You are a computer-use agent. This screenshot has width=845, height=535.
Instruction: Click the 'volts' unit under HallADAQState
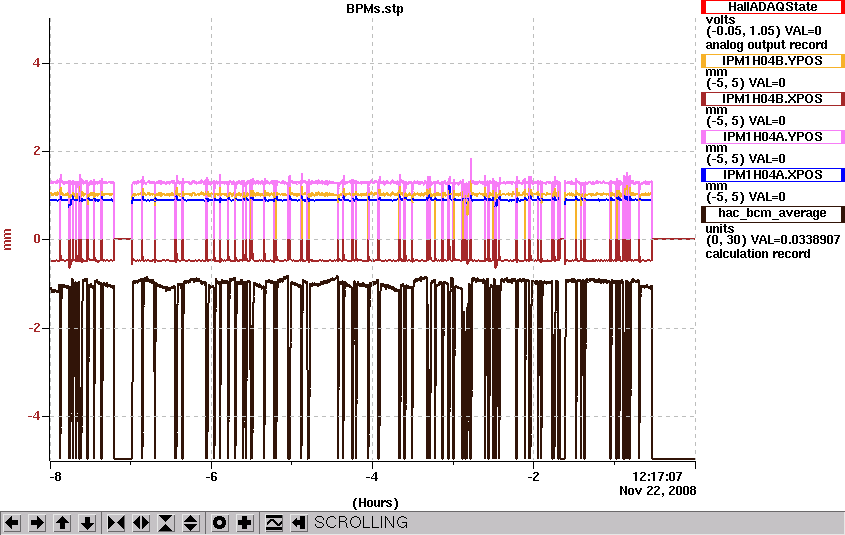click(x=721, y=20)
